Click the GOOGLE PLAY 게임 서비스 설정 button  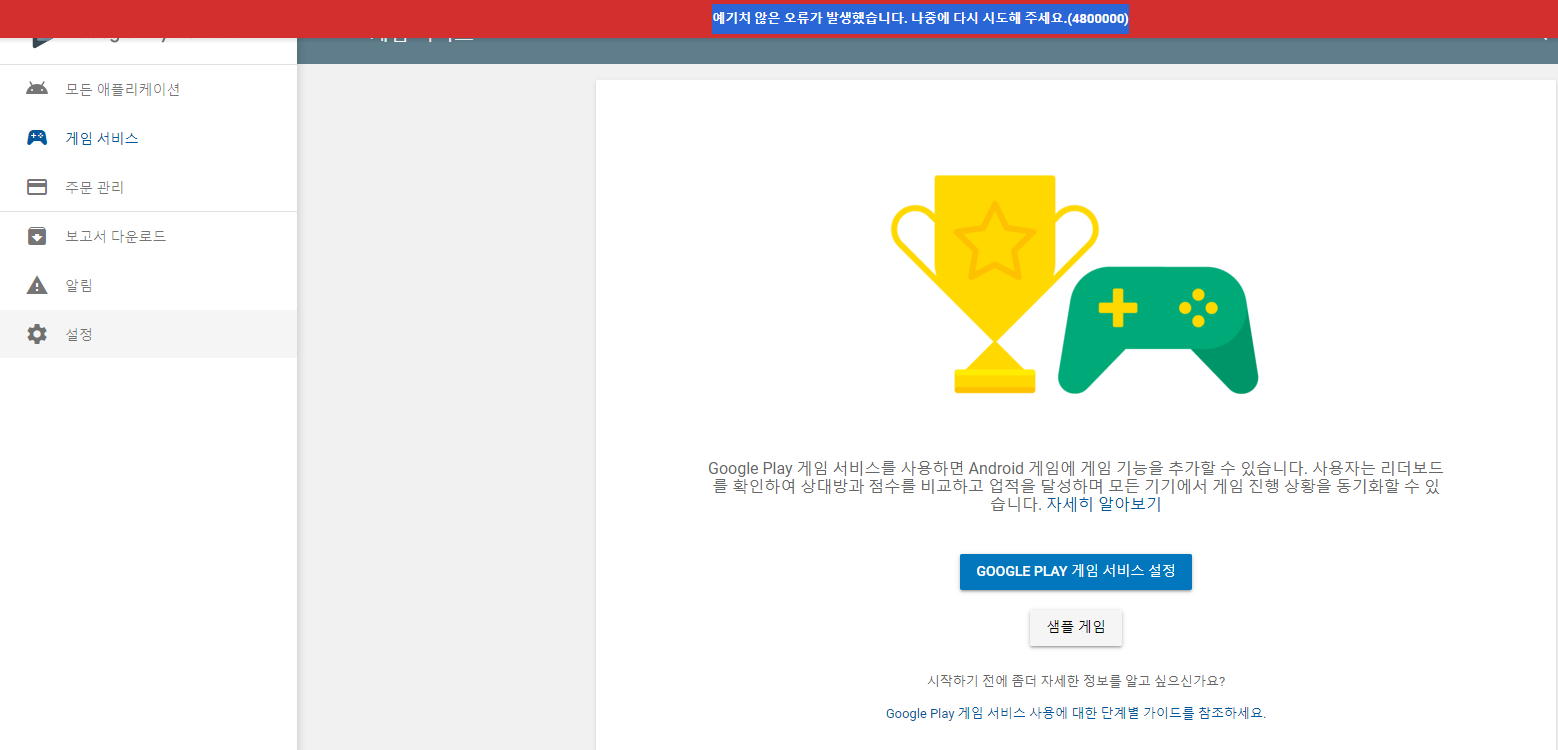[x=1076, y=571]
